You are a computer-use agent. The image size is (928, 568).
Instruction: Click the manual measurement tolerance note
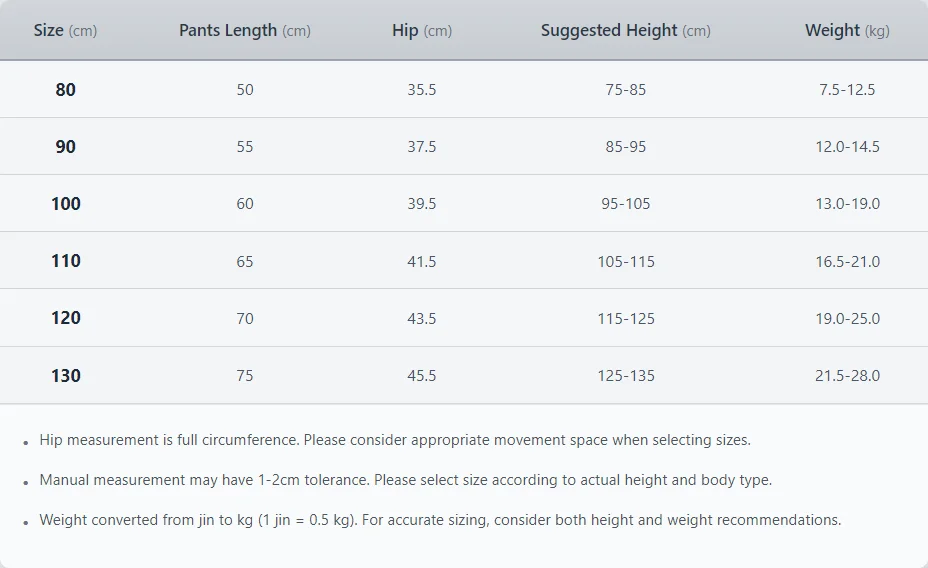pyautogui.click(x=405, y=480)
